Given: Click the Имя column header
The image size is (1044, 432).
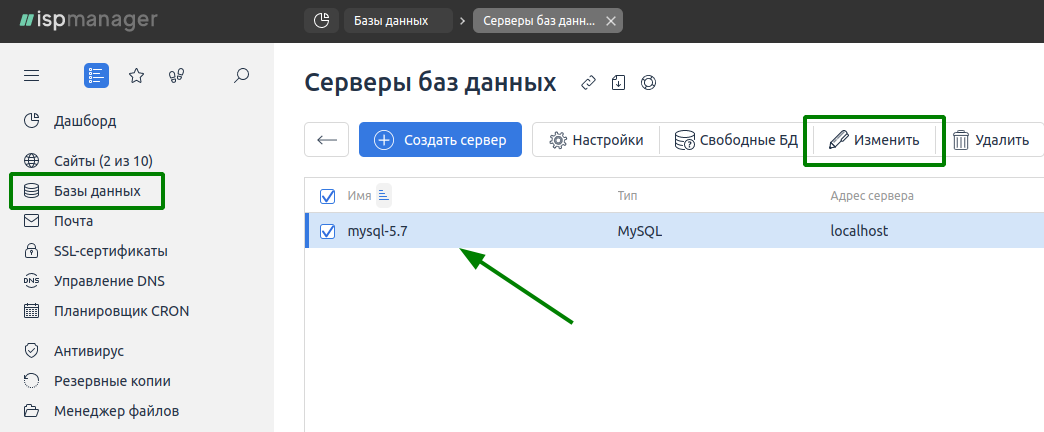Looking at the screenshot, I should pyautogui.click(x=359, y=196).
